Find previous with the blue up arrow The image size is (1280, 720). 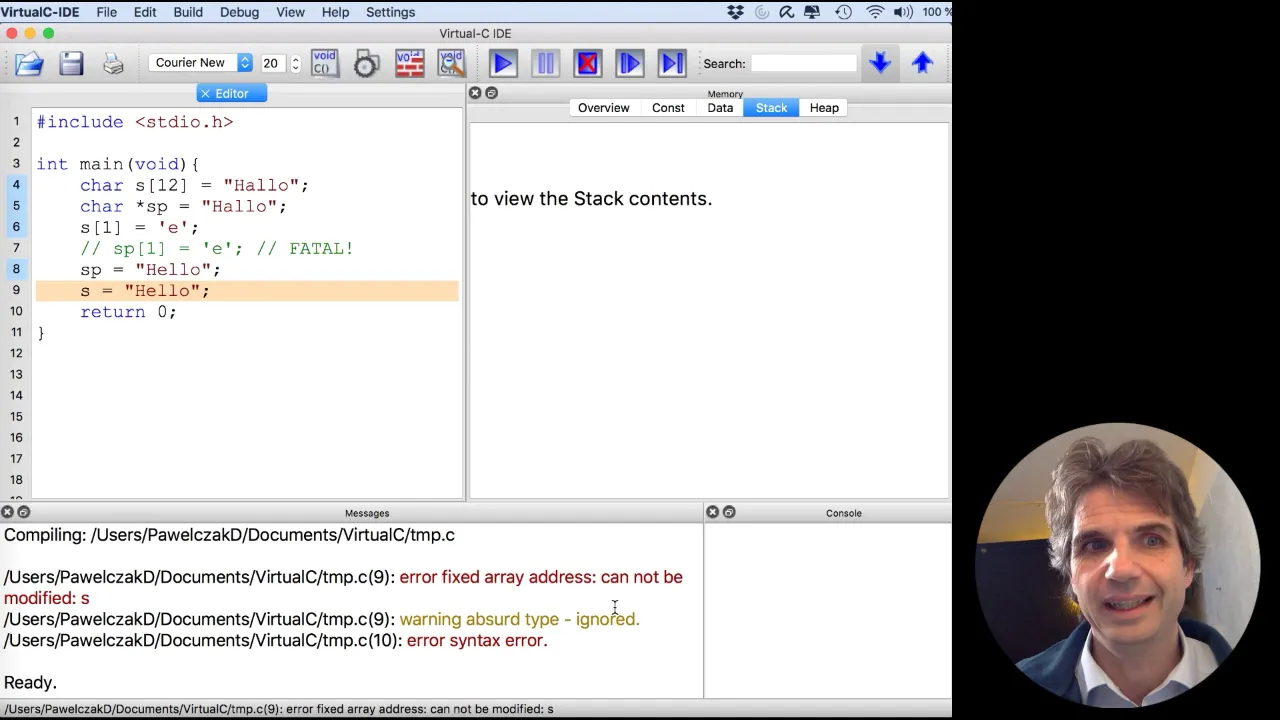pyautogui.click(x=922, y=63)
